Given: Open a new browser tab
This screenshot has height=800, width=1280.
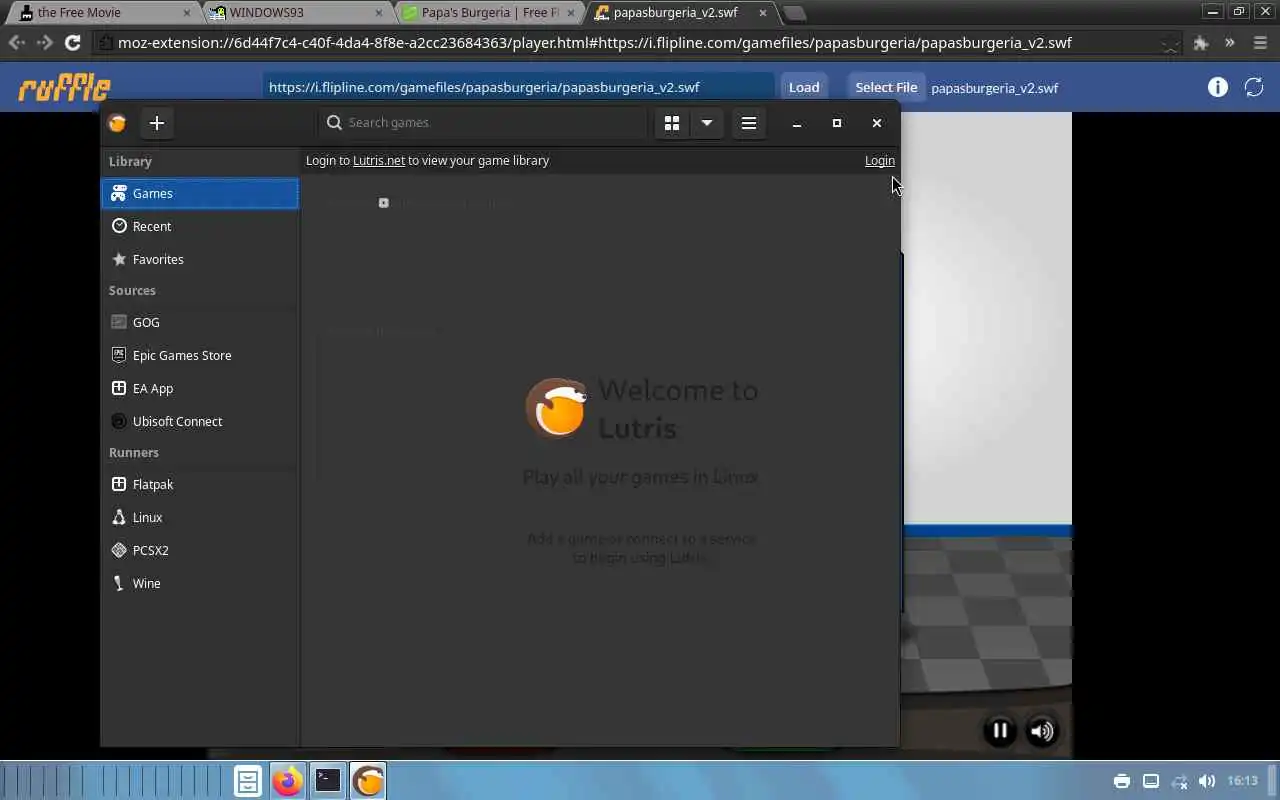Looking at the screenshot, I should pyautogui.click(x=794, y=13).
